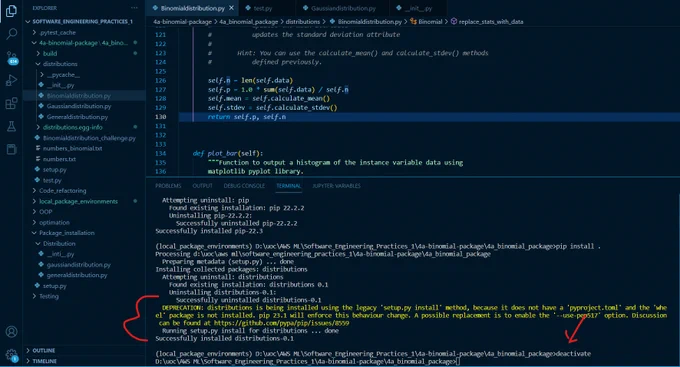This screenshot has width=680, height=367.
Task: Open the OUTPUT panel tab
Action: (203, 186)
